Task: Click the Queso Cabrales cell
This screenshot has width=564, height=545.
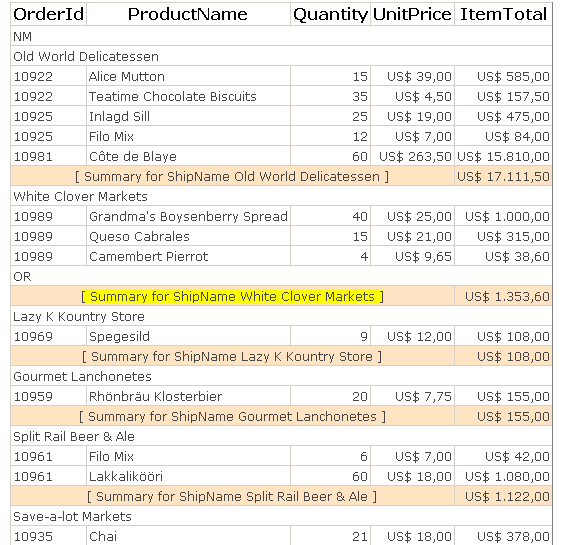Action: [x=188, y=236]
